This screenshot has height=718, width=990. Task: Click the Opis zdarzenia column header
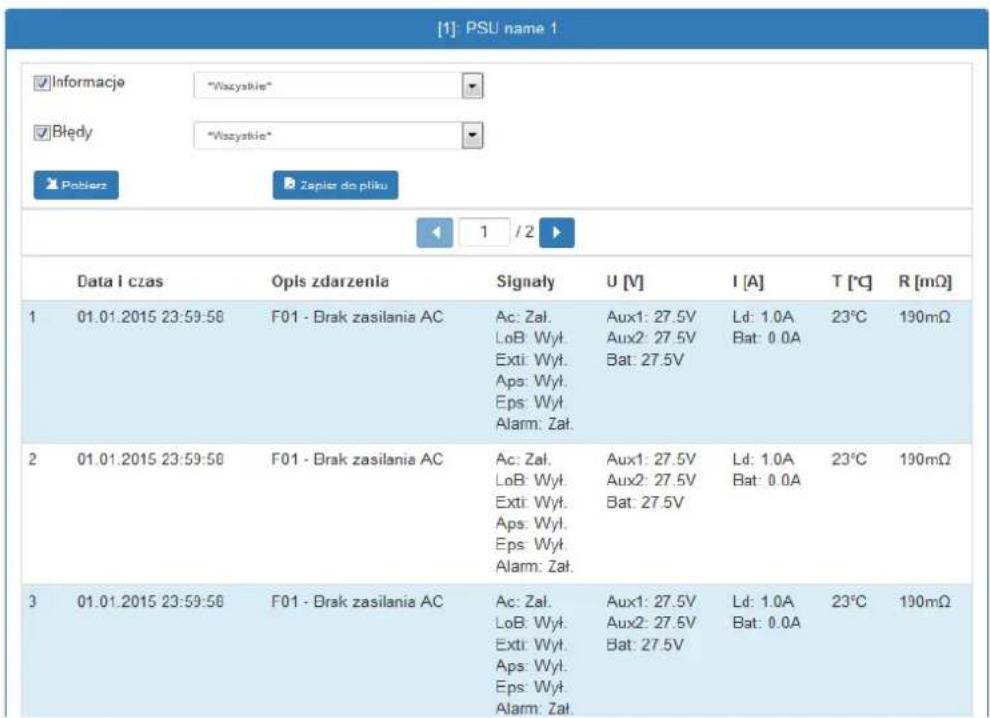pyautogui.click(x=330, y=282)
